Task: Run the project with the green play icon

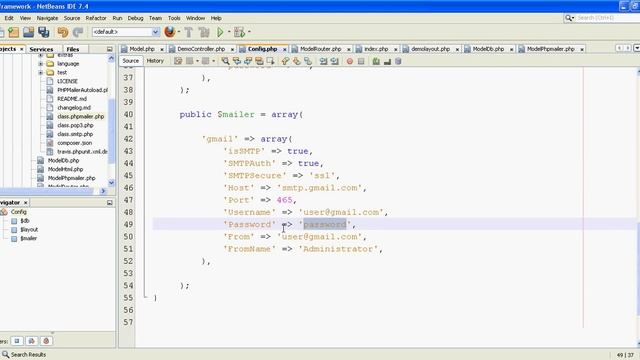Action: click(220, 32)
